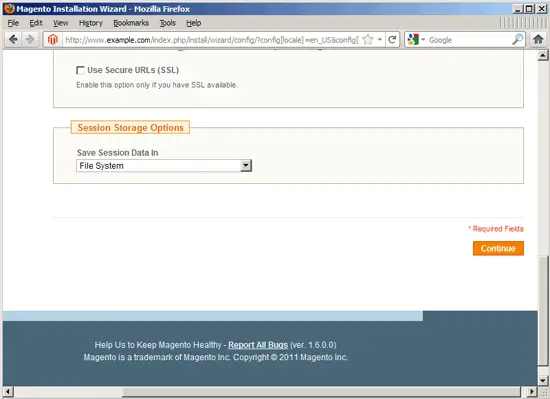The height and width of the screenshot is (399, 550).
Task: Open the Save Session Data In dropdown
Action: (164, 165)
